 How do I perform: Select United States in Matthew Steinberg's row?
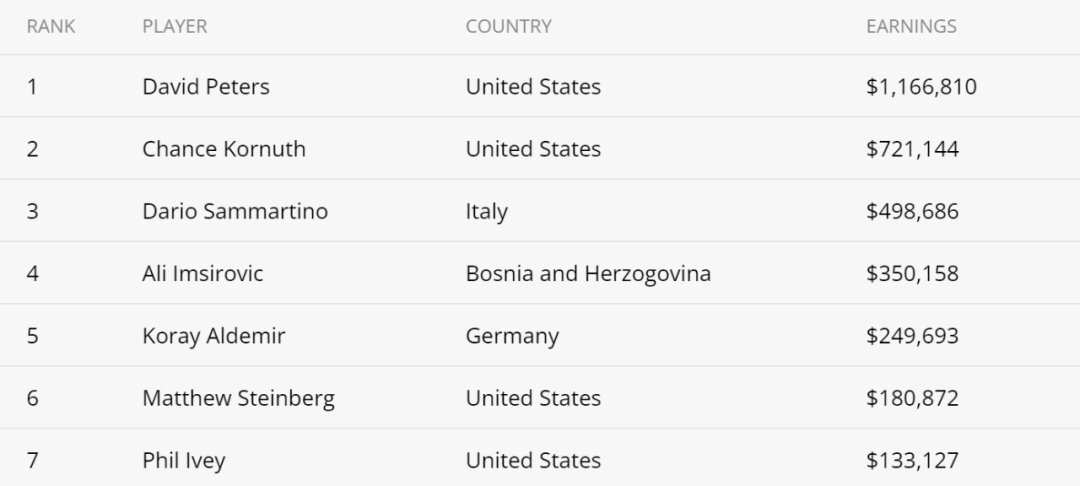(x=533, y=398)
